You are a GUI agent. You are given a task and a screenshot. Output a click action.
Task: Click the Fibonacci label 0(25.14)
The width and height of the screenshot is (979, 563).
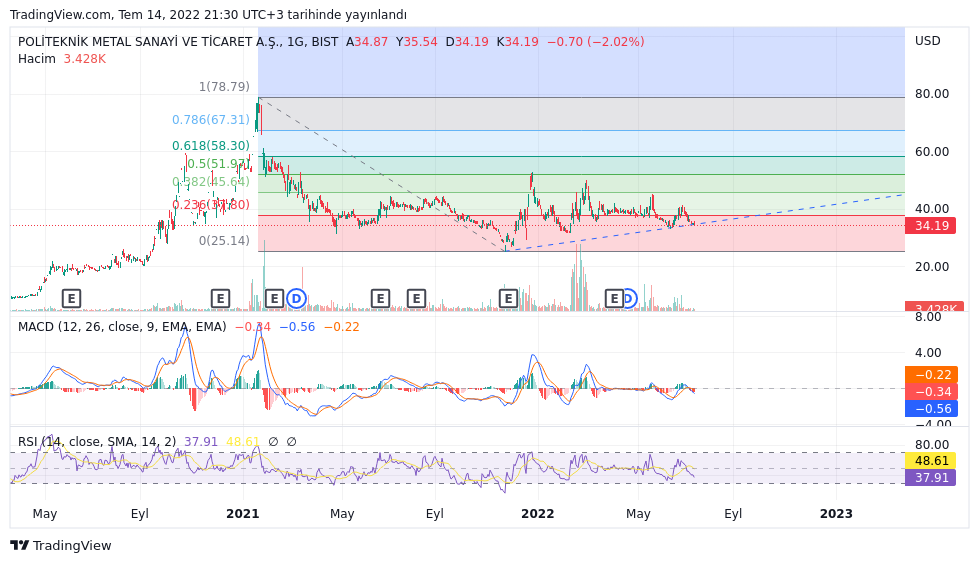point(224,241)
